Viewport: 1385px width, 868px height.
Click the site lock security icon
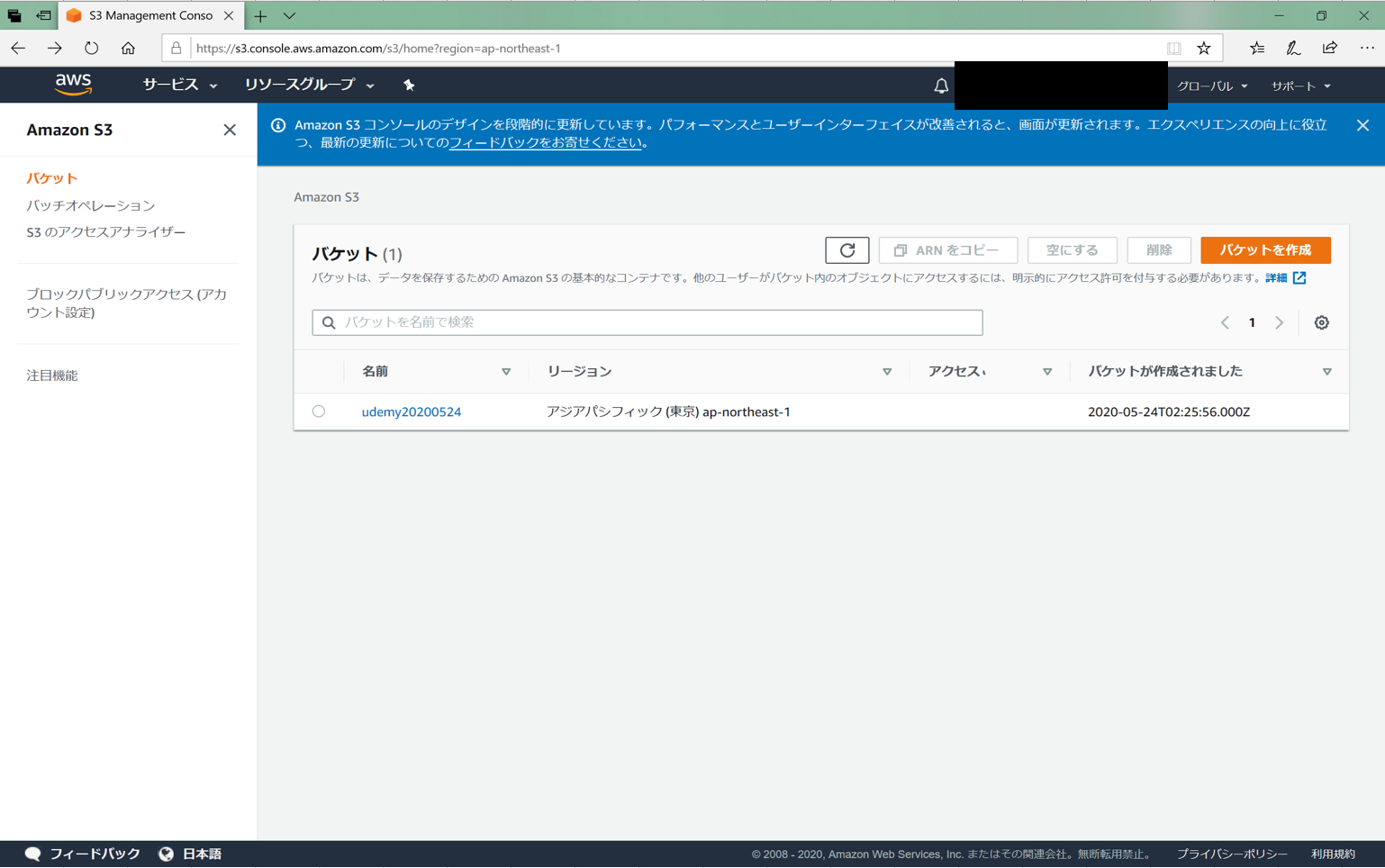click(177, 48)
